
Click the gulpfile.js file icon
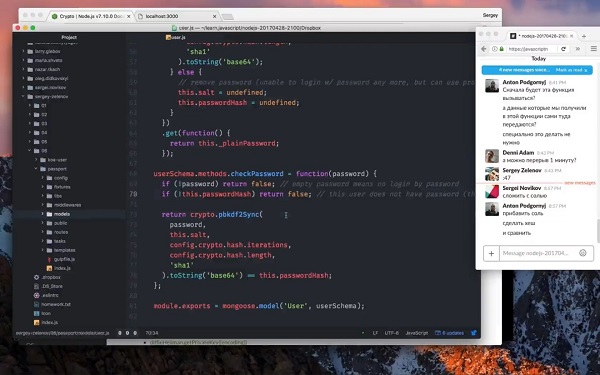pos(49,259)
